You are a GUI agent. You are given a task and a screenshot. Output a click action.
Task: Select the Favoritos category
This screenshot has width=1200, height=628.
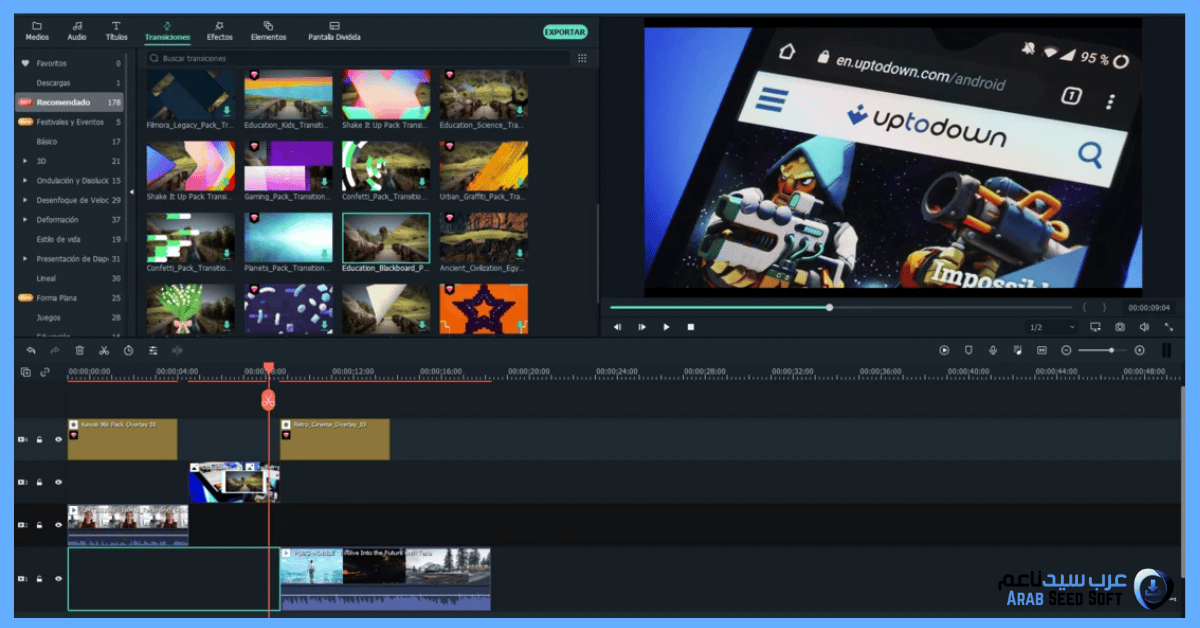(70, 63)
